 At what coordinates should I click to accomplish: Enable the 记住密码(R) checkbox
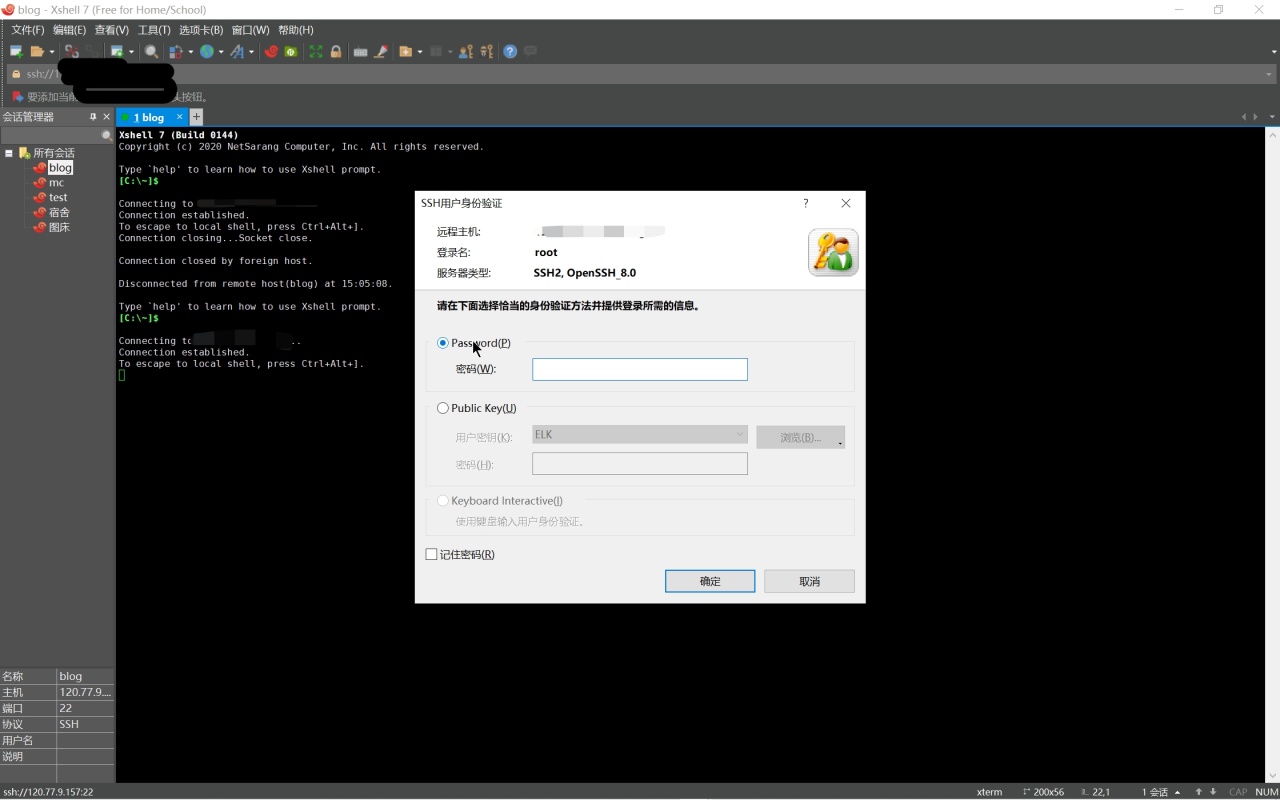tap(432, 554)
